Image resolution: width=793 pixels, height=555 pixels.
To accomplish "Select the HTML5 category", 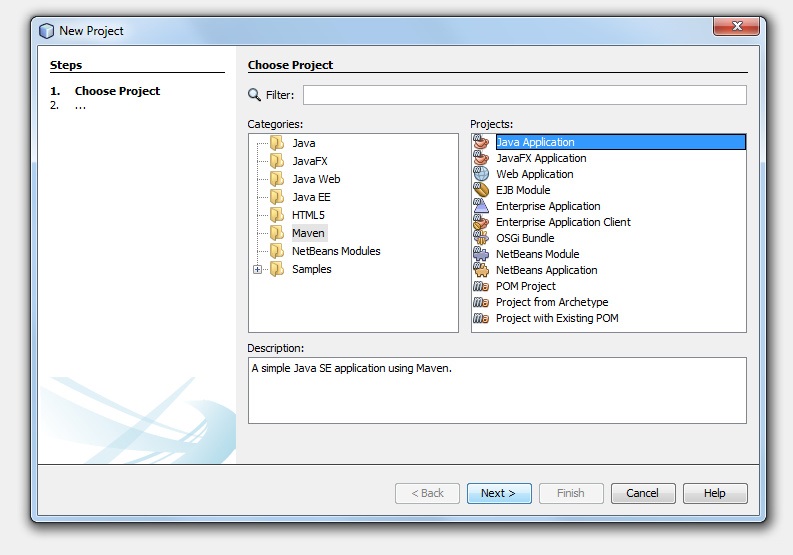I will coord(308,215).
